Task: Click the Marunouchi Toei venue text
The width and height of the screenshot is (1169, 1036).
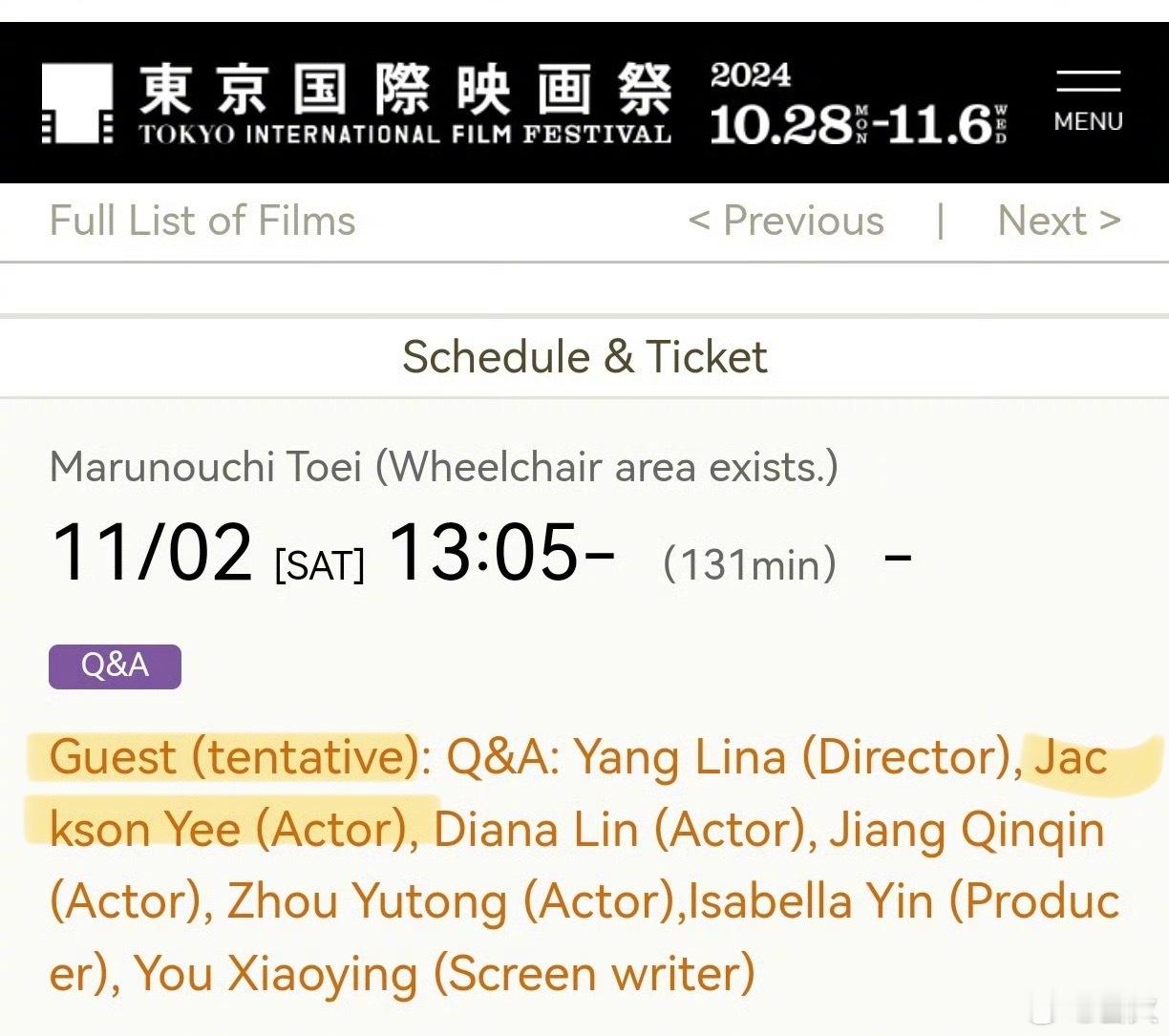Action: click(x=206, y=468)
